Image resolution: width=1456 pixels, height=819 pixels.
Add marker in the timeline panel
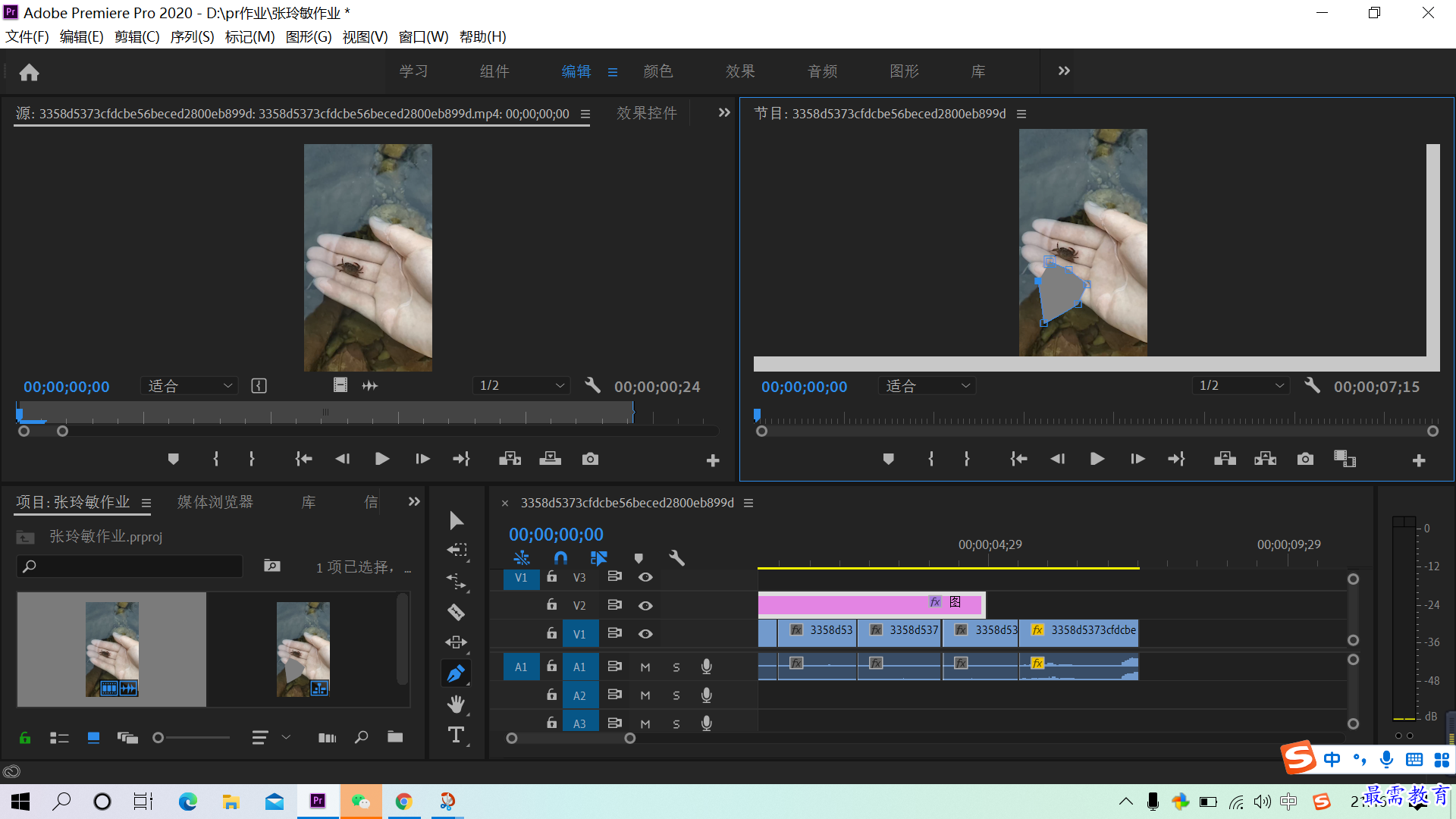click(x=639, y=559)
